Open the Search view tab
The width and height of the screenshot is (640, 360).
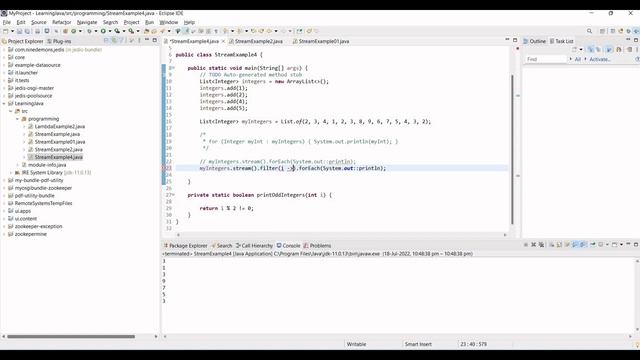pyautogui.click(x=222, y=246)
